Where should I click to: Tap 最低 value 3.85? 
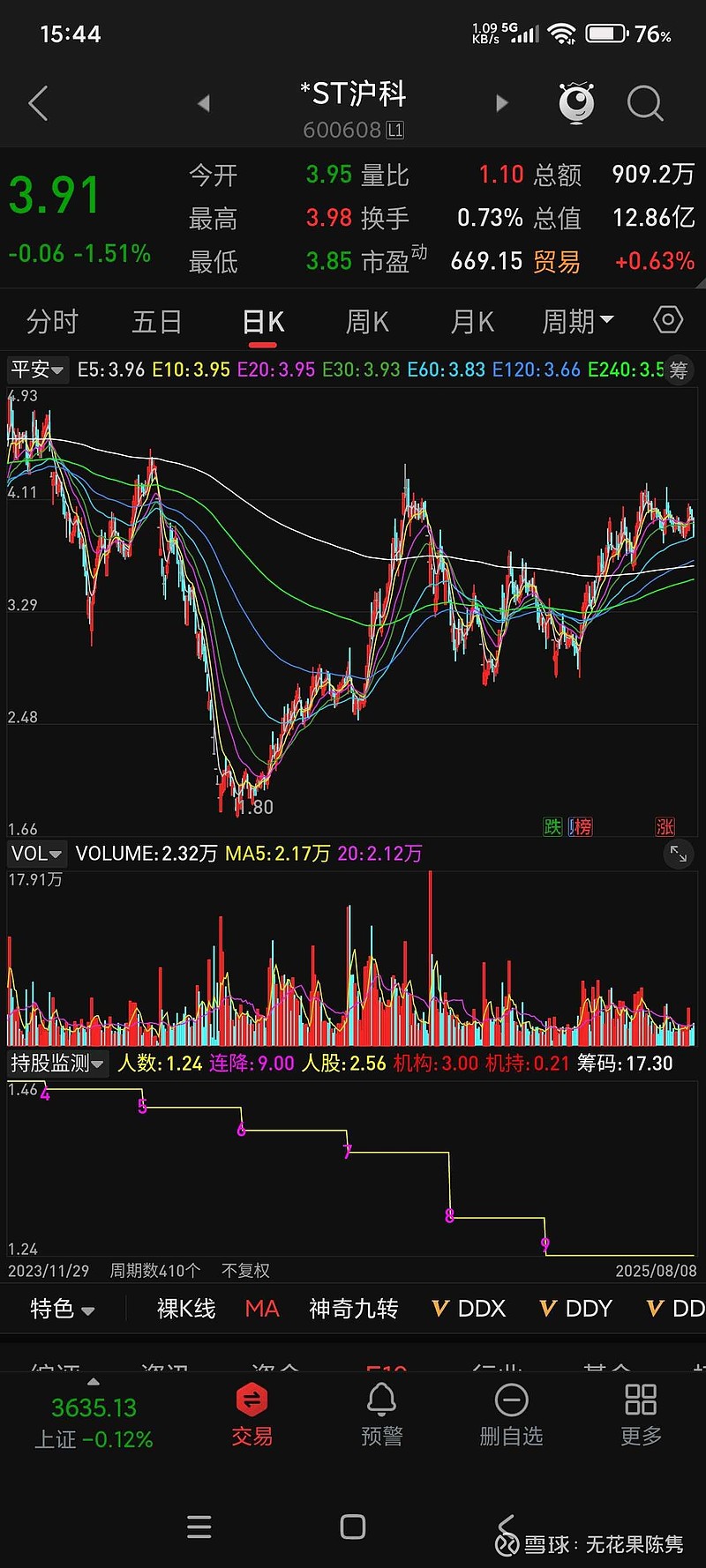pyautogui.click(x=329, y=261)
